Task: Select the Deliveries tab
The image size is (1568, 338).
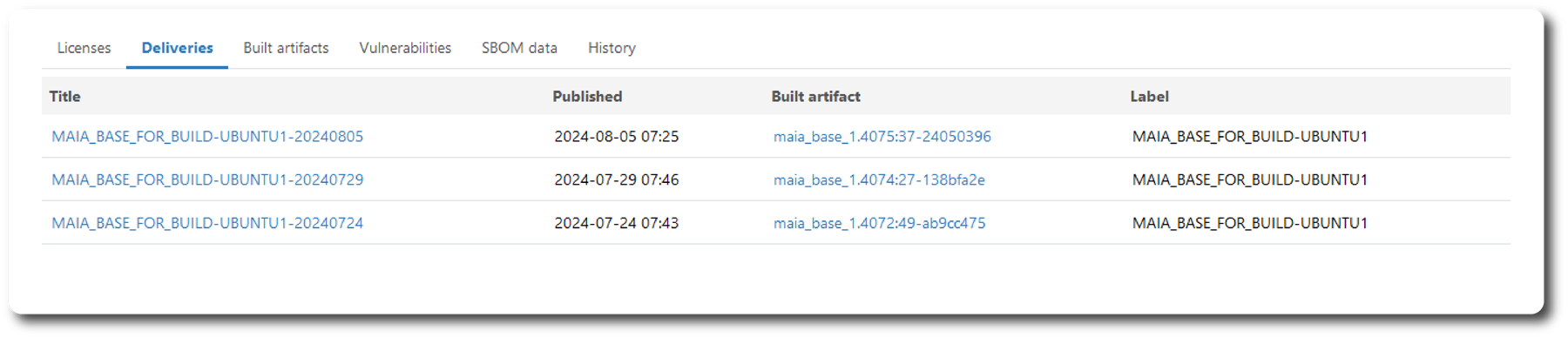Action: click(177, 48)
